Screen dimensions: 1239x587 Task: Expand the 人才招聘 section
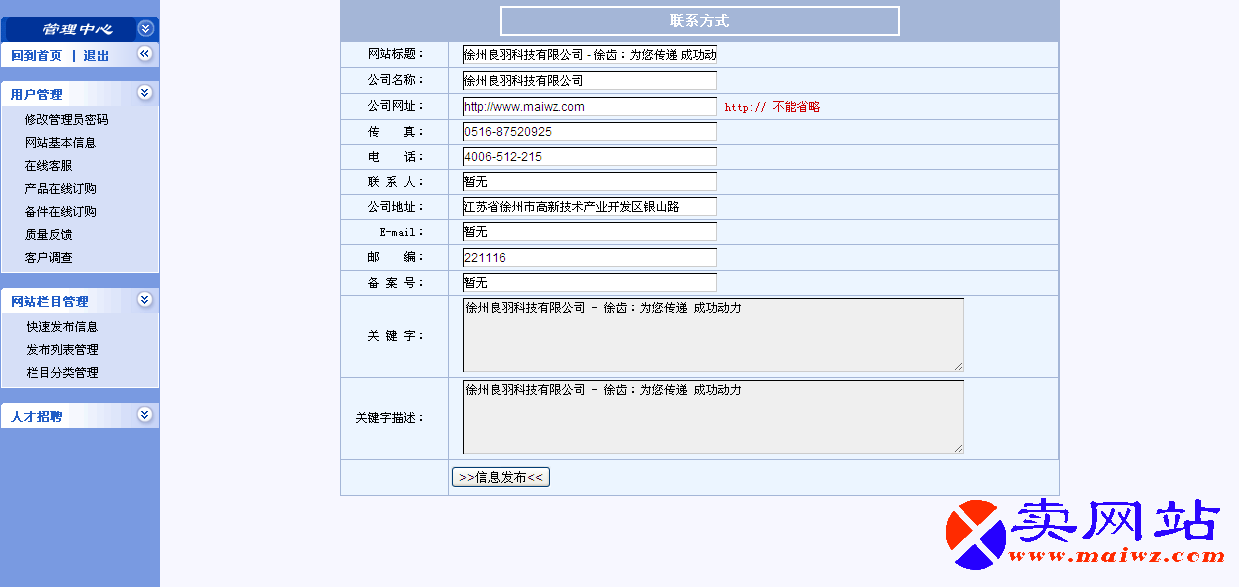(145, 415)
